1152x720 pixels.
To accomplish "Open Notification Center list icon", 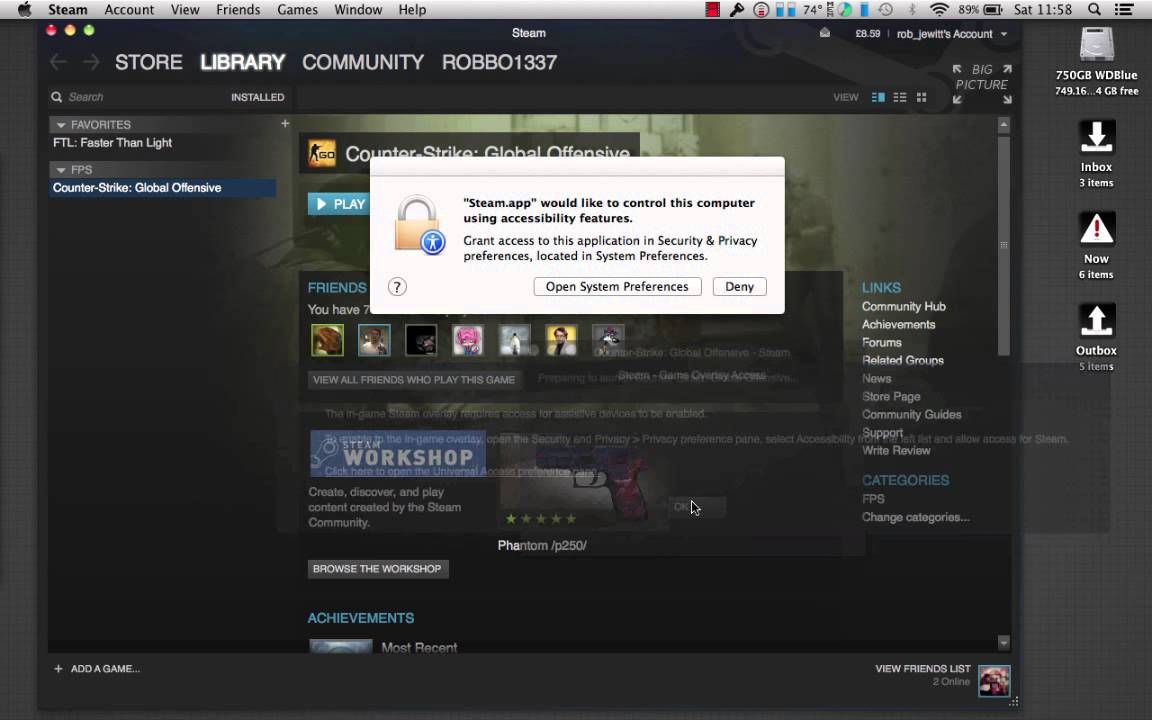I will [x=1123, y=10].
